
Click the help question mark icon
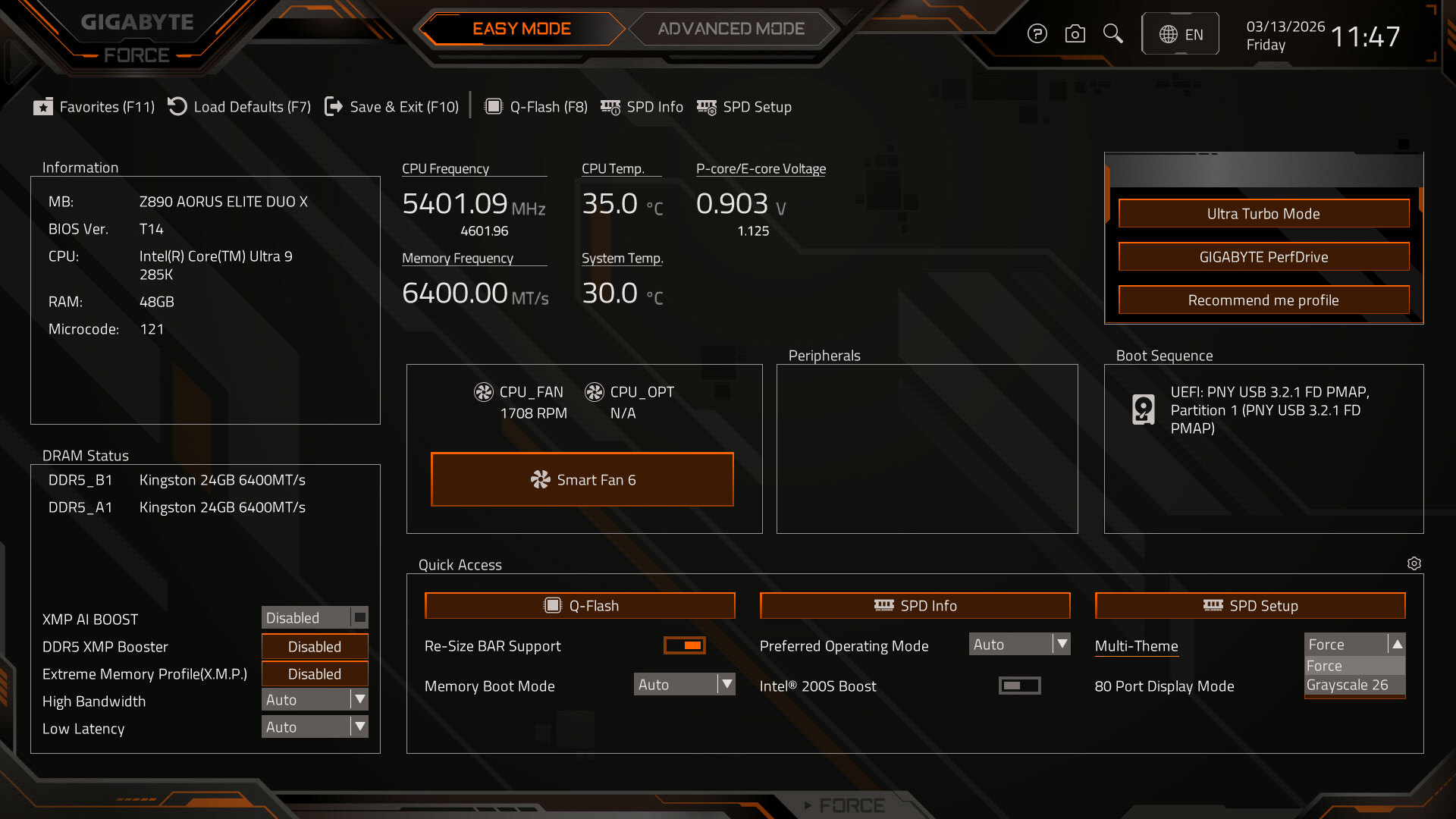1037,34
